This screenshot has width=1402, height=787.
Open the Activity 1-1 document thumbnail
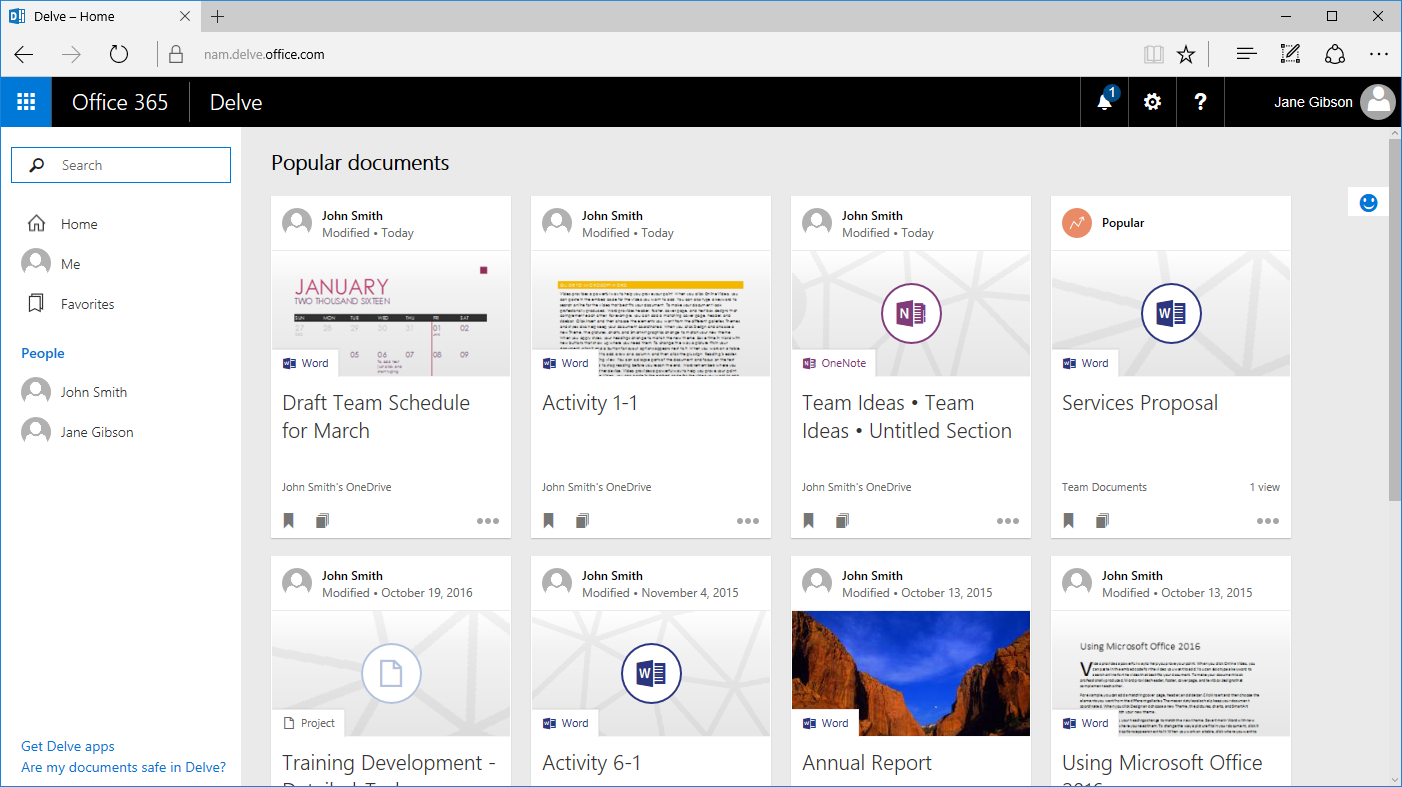point(651,313)
